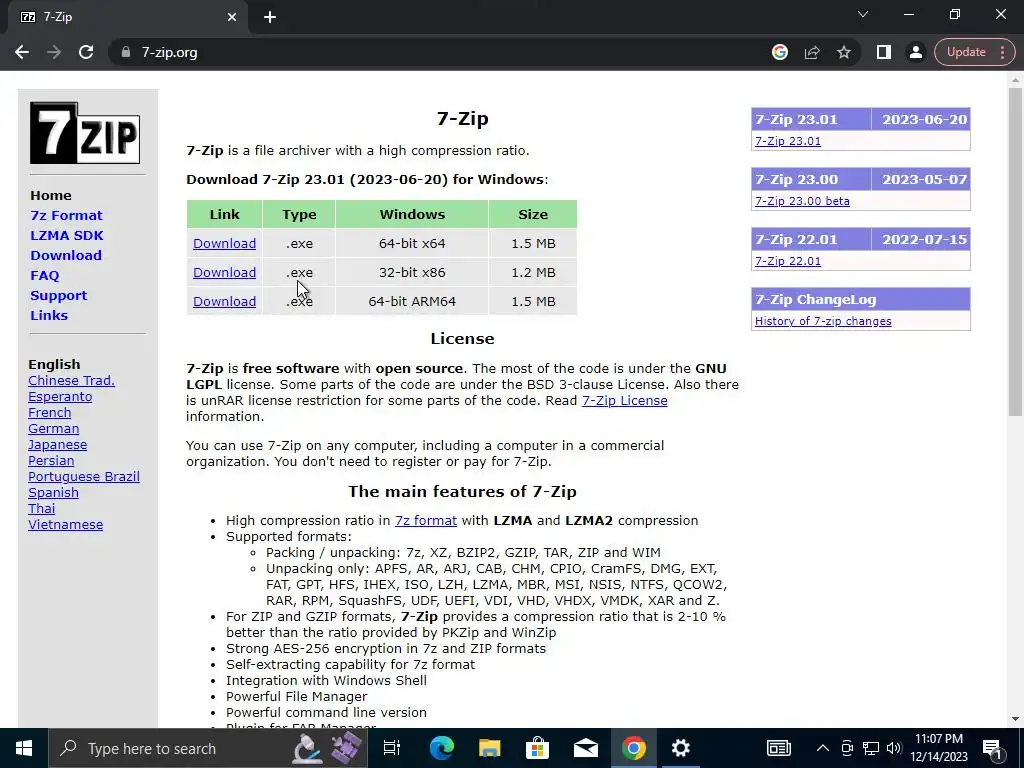The width and height of the screenshot is (1024, 768).
Task: Click the Meet Now tray icon
Action: 847,748
